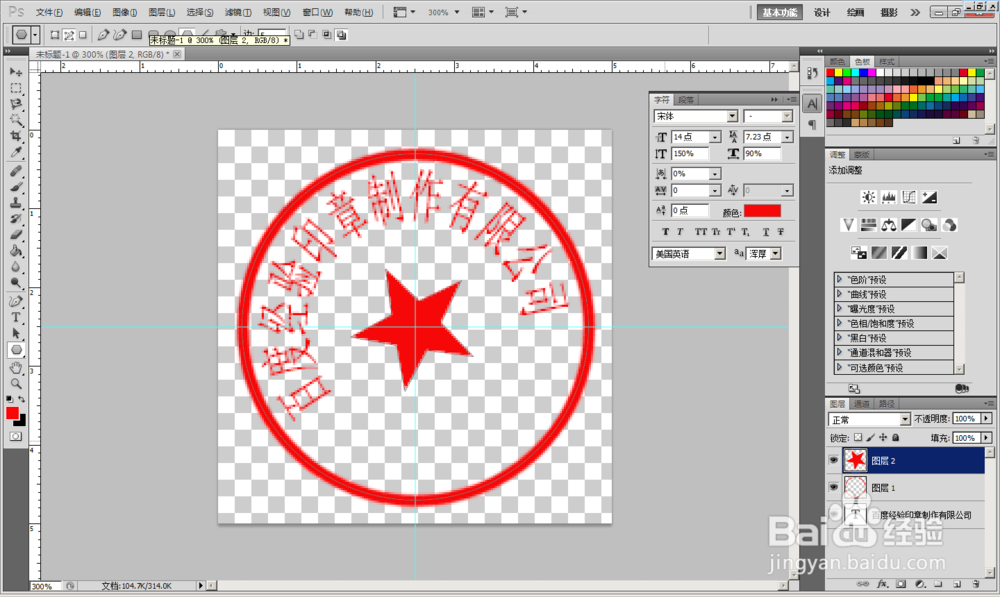Click the 设计 workspace button

[822, 13]
